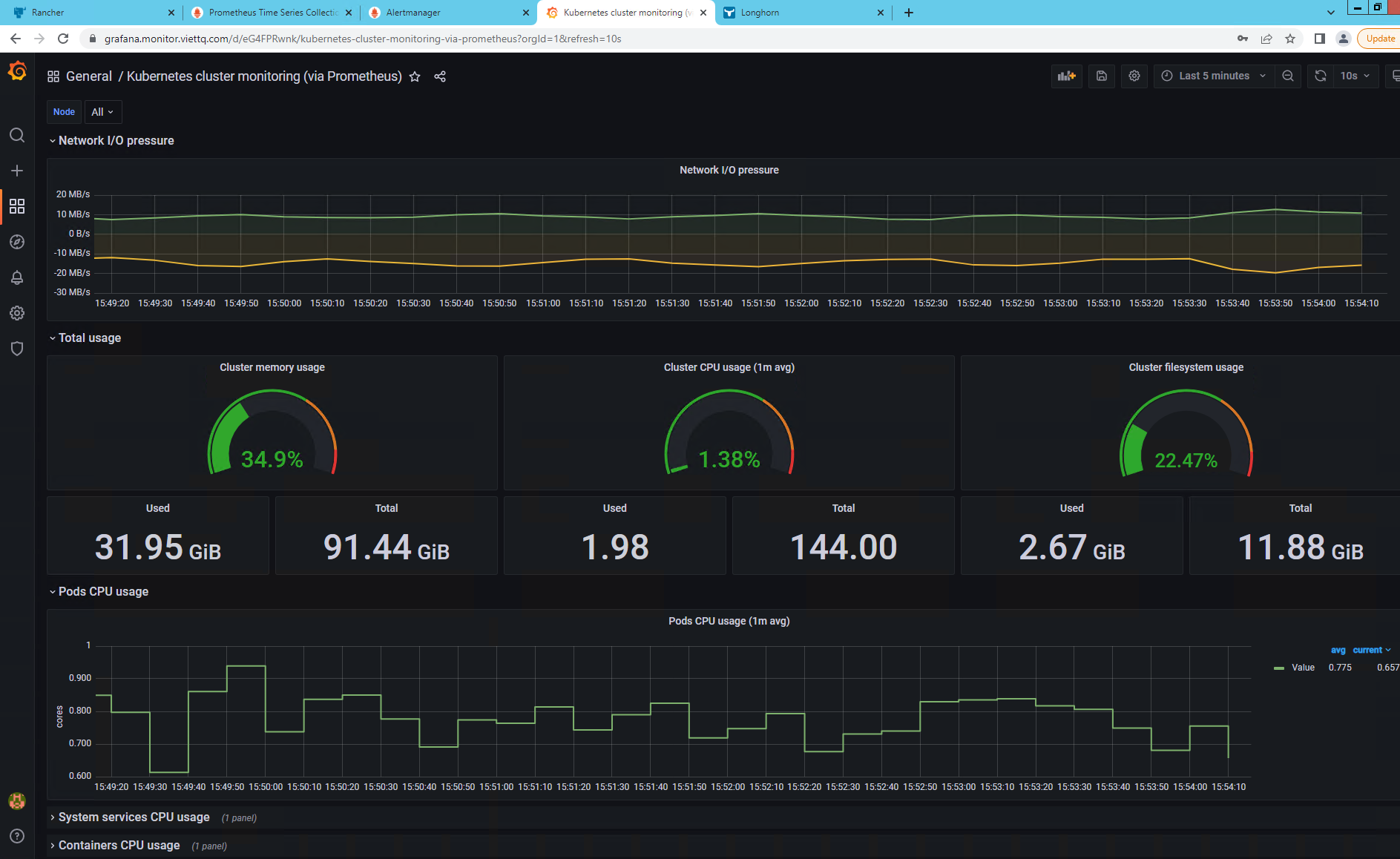Open Configuration with the gear icon
1400x859 pixels.
(17, 313)
